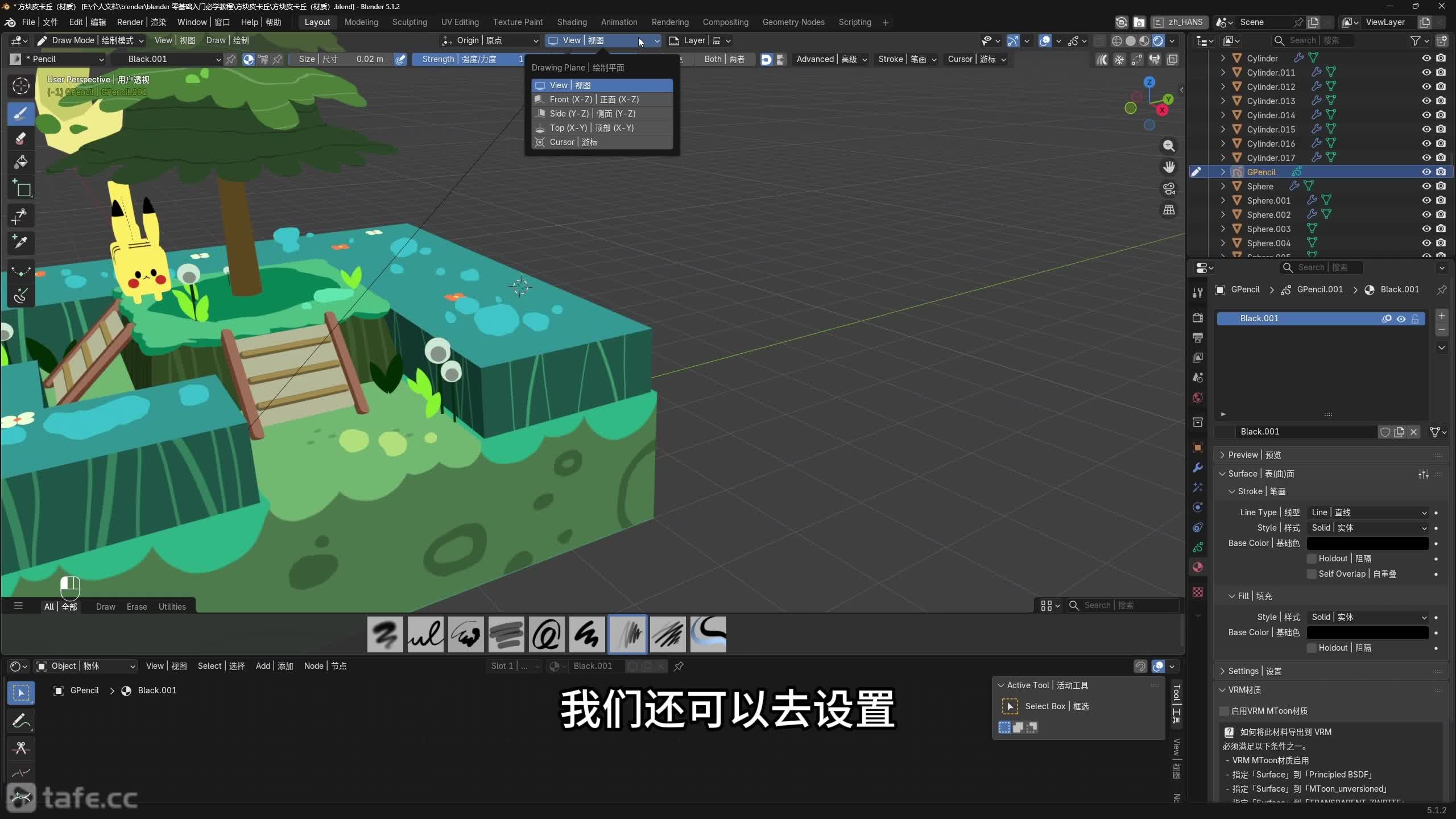
Task: Toggle Black.001 material slot visibility eye
Action: (x=1401, y=318)
